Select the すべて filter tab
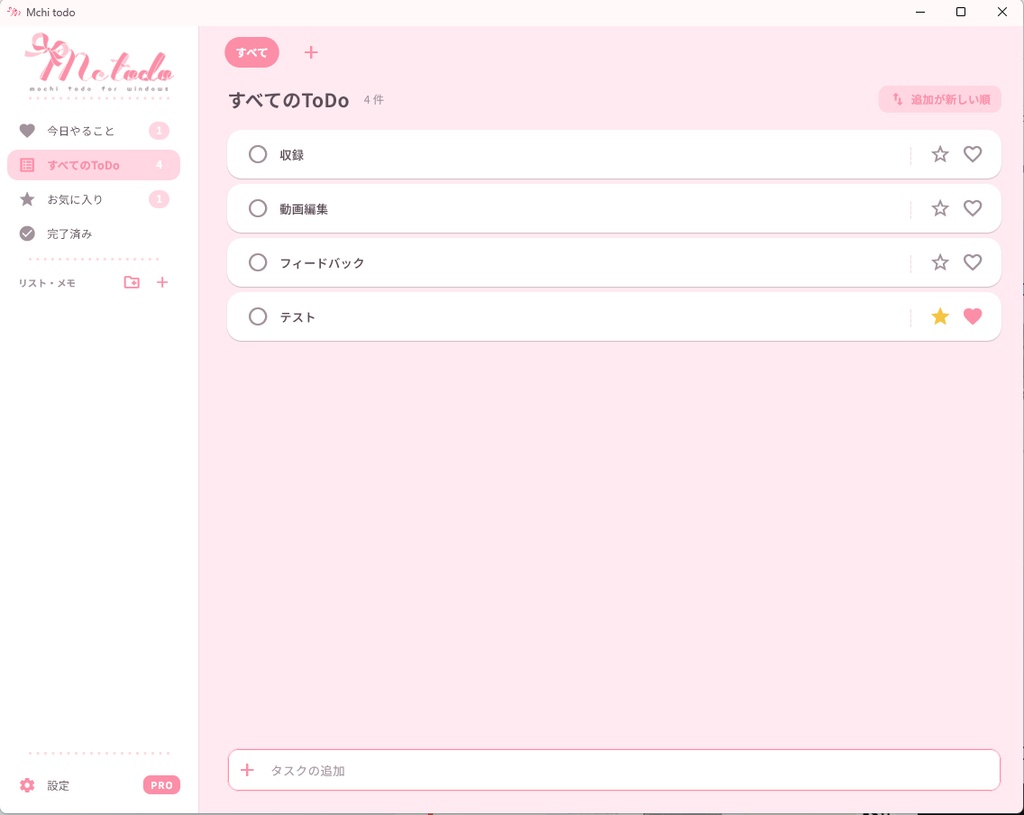Viewport: 1024px width, 815px height. pyautogui.click(x=252, y=52)
